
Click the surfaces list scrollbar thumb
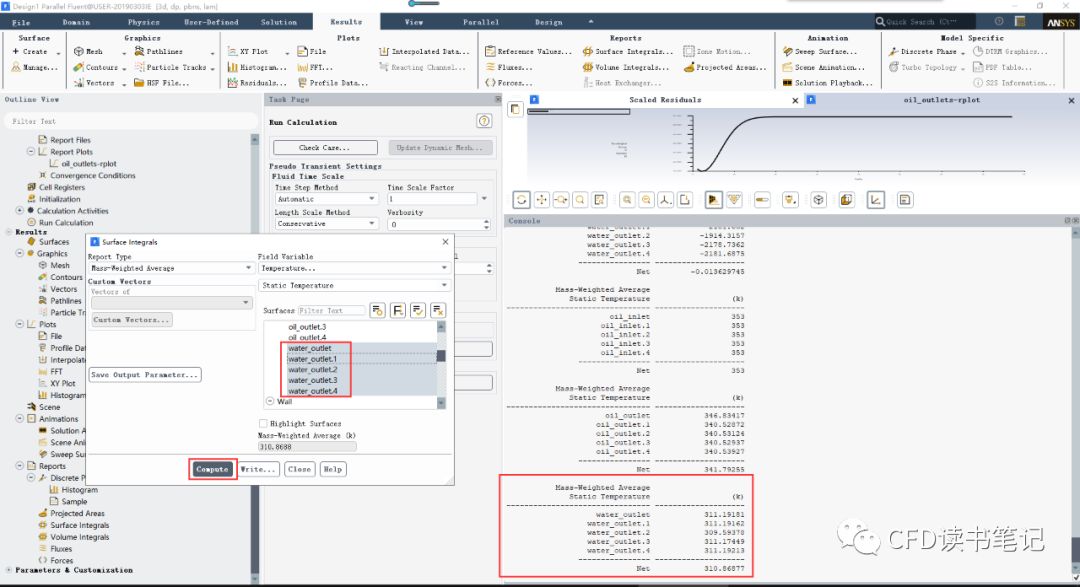[x=441, y=356]
